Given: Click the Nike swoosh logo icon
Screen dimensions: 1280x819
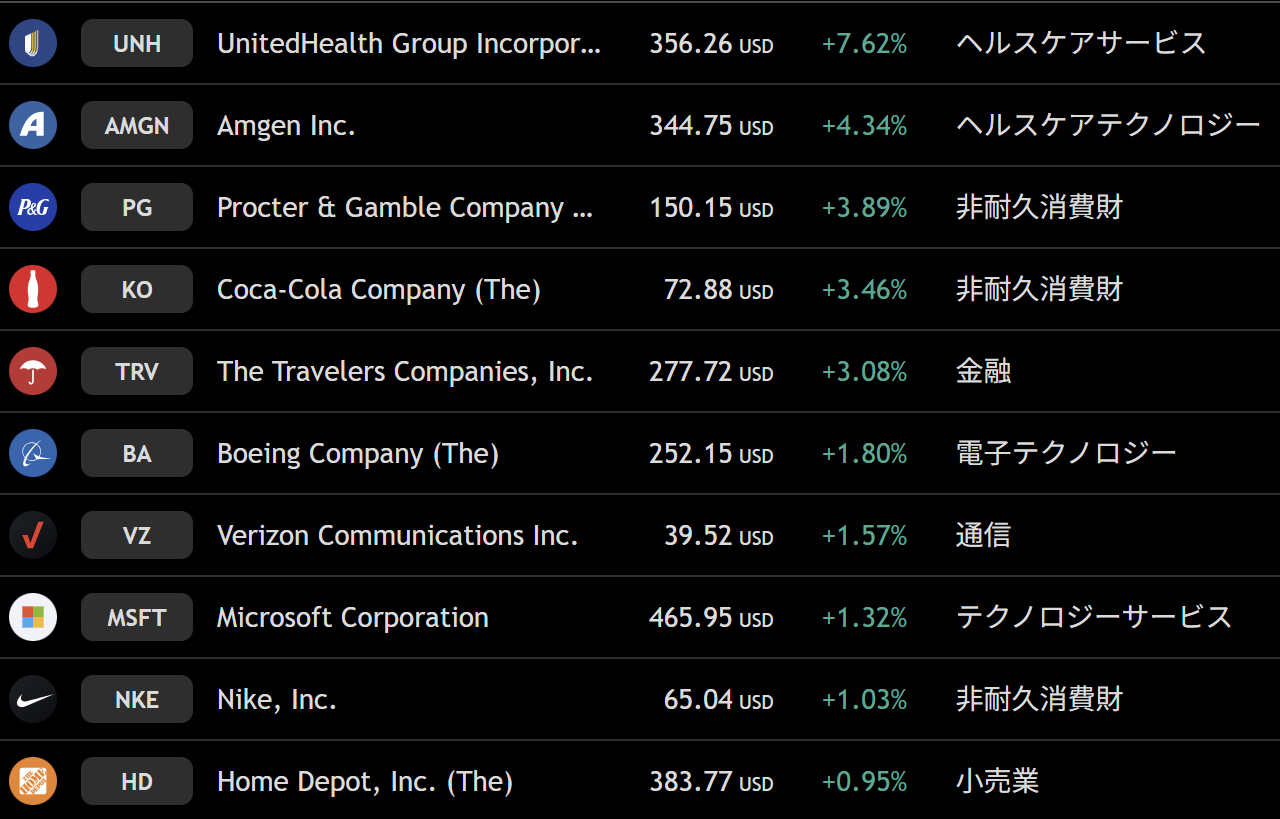Looking at the screenshot, I should pos(33,699).
